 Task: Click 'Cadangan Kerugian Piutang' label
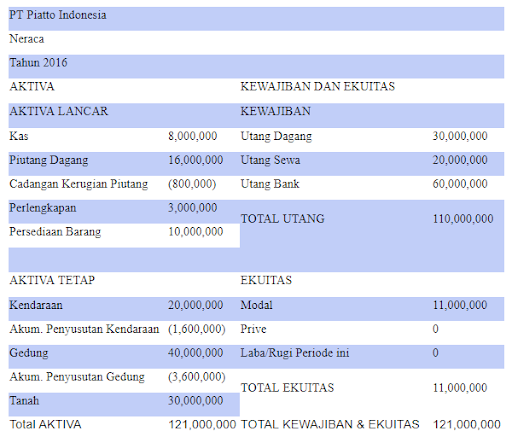point(78,184)
